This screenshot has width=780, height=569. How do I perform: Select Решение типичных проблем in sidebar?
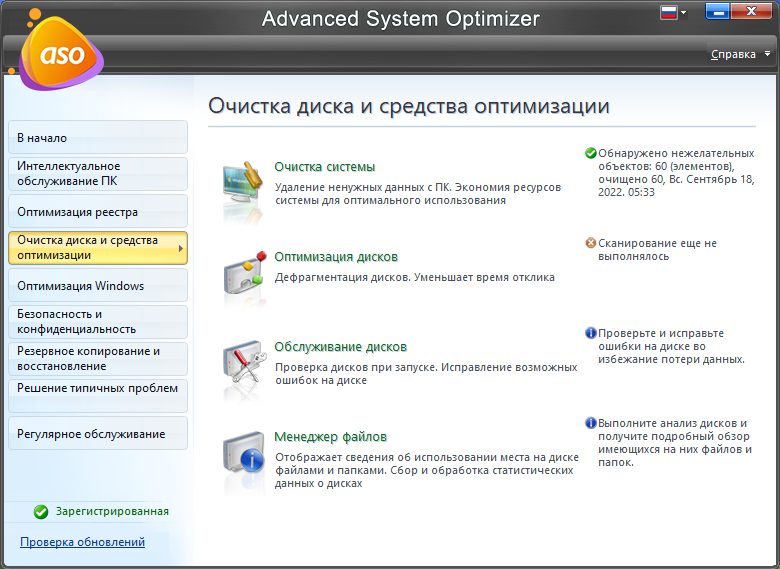pos(98,396)
